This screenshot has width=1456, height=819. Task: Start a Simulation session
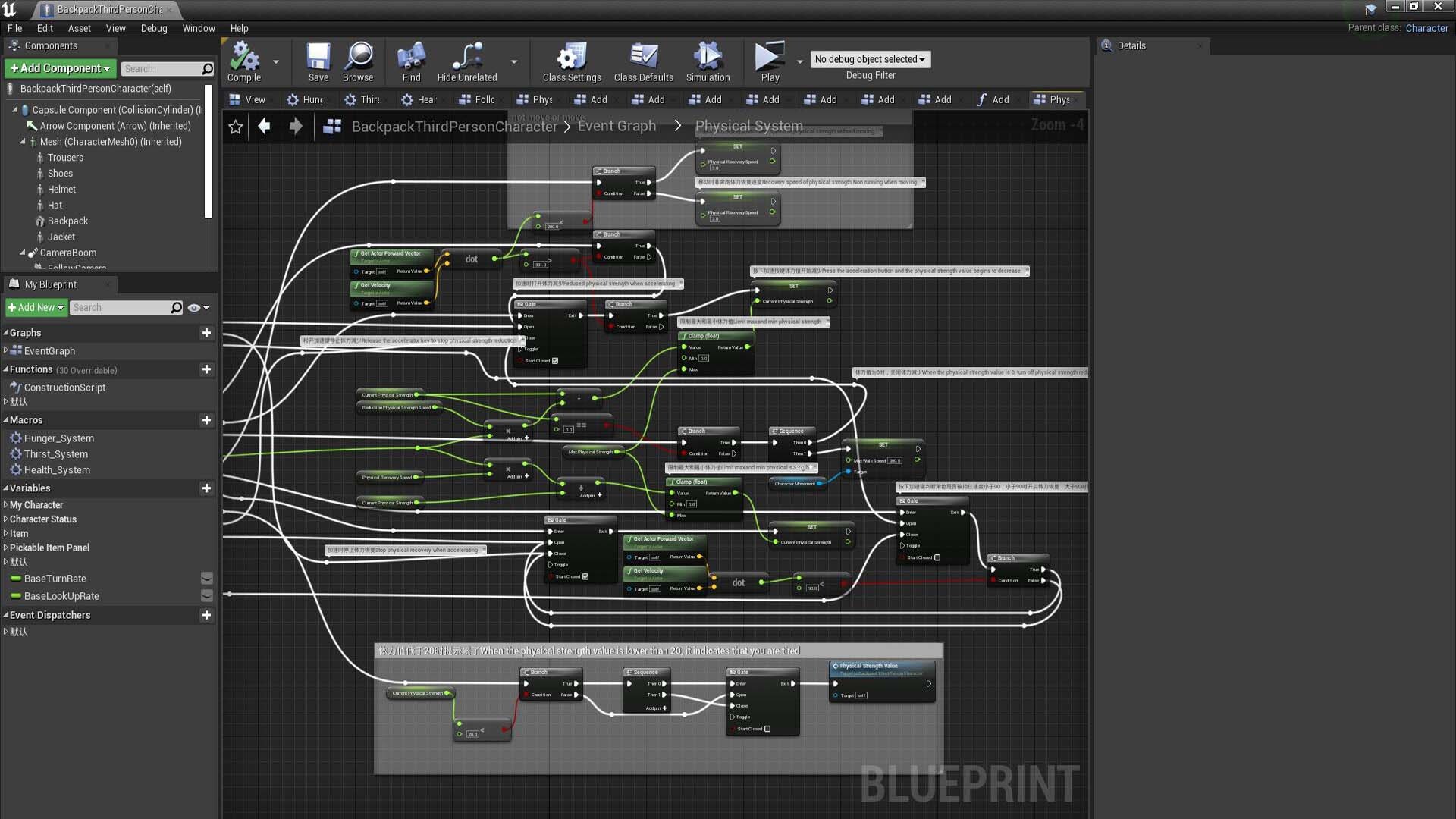click(x=707, y=62)
